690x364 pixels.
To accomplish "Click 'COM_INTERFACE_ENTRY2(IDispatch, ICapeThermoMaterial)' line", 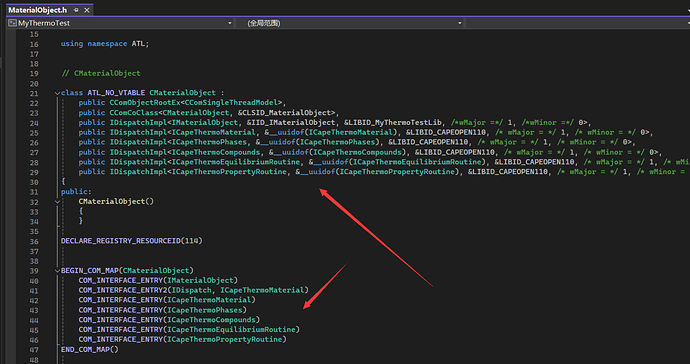I will pos(194,290).
